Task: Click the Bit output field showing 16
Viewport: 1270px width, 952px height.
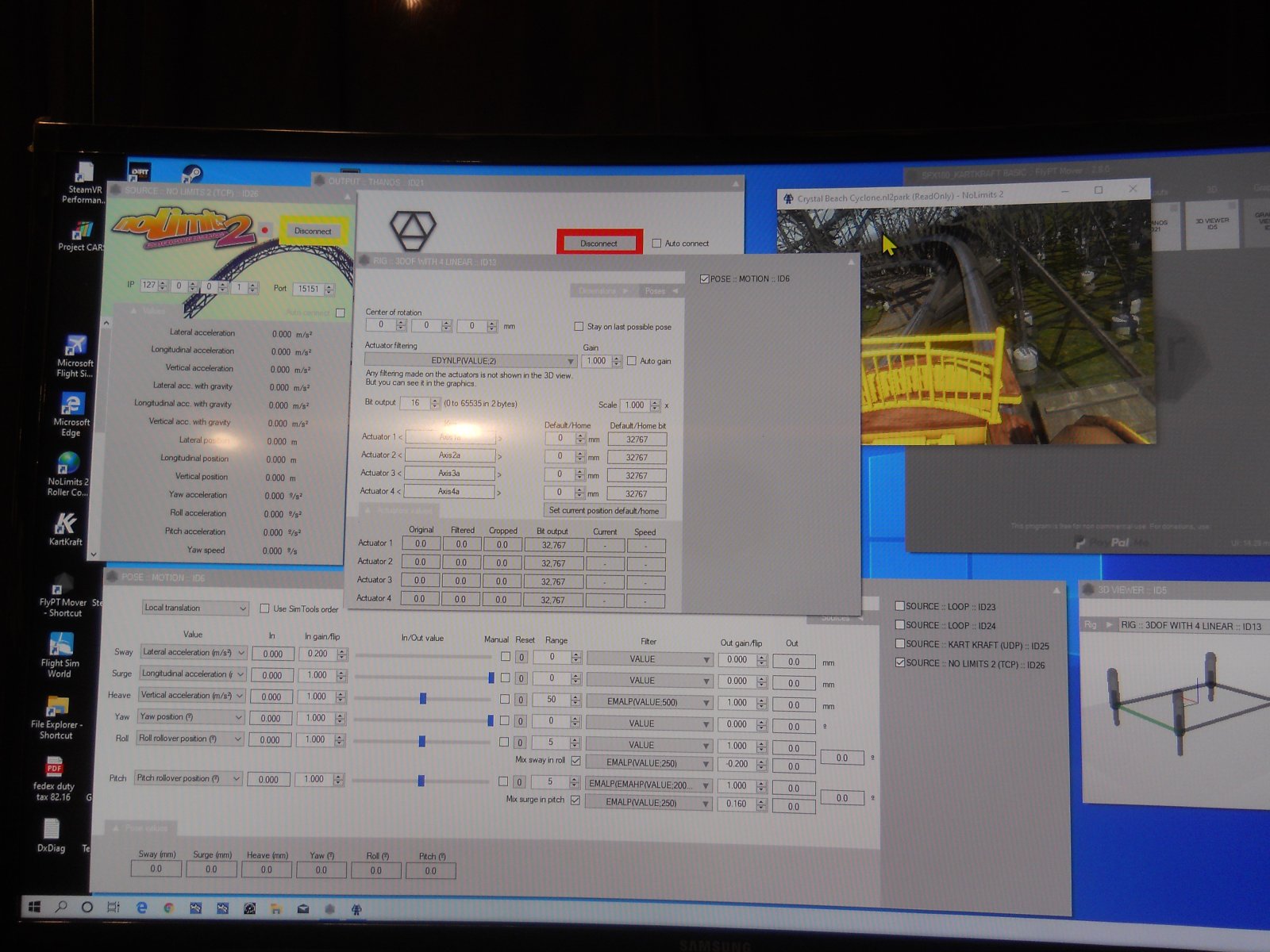Action: click(x=415, y=403)
